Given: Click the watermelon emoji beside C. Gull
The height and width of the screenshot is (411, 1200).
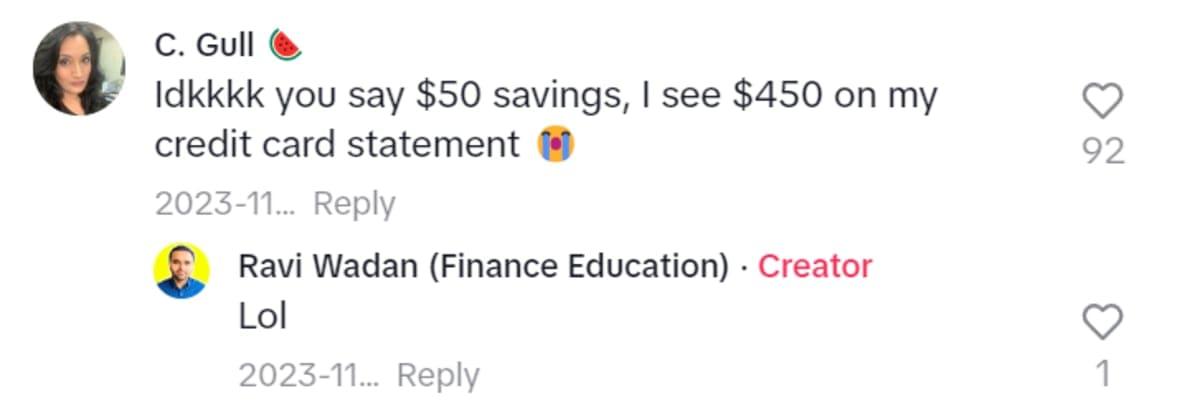Looking at the screenshot, I should [x=285, y=45].
